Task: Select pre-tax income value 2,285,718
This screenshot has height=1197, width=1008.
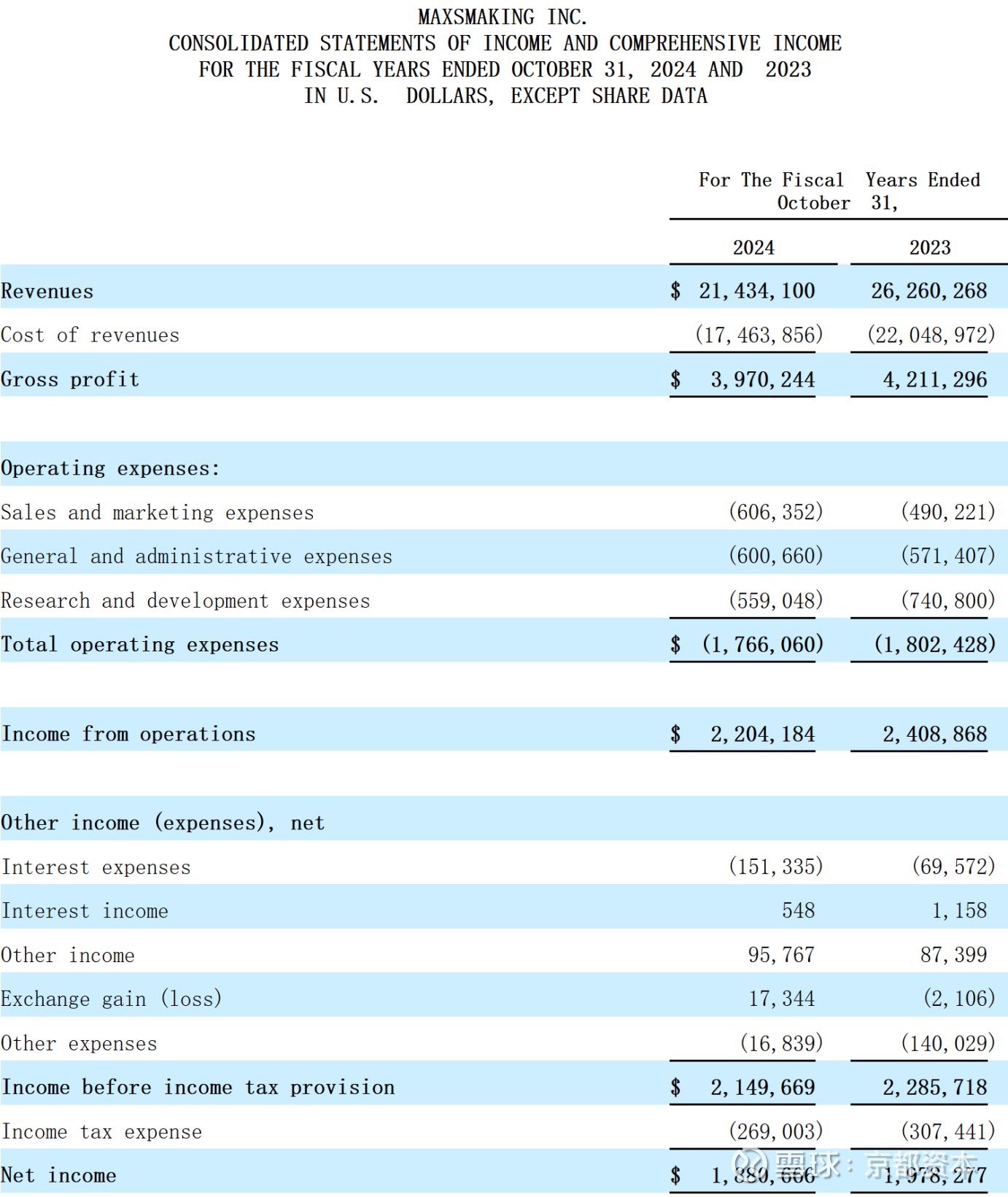Action: click(x=935, y=1087)
